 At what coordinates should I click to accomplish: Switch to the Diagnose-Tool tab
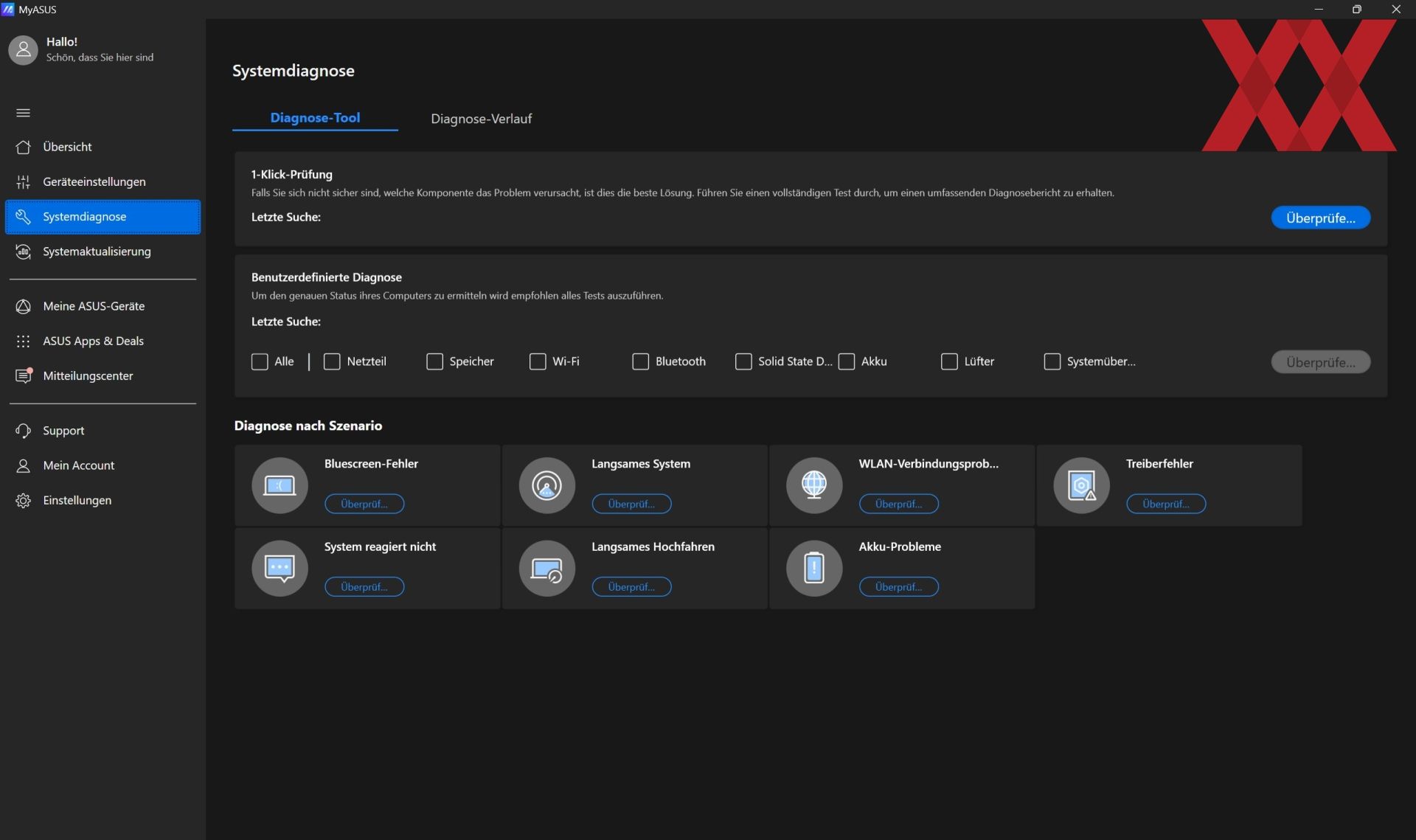[x=315, y=118]
